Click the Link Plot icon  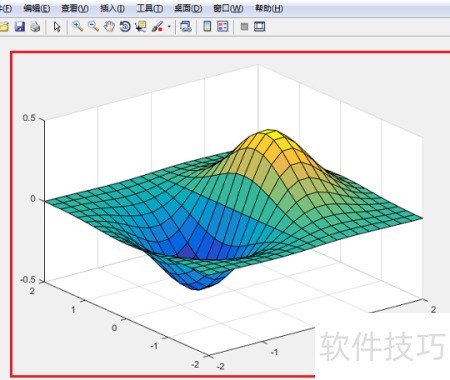coord(186,26)
